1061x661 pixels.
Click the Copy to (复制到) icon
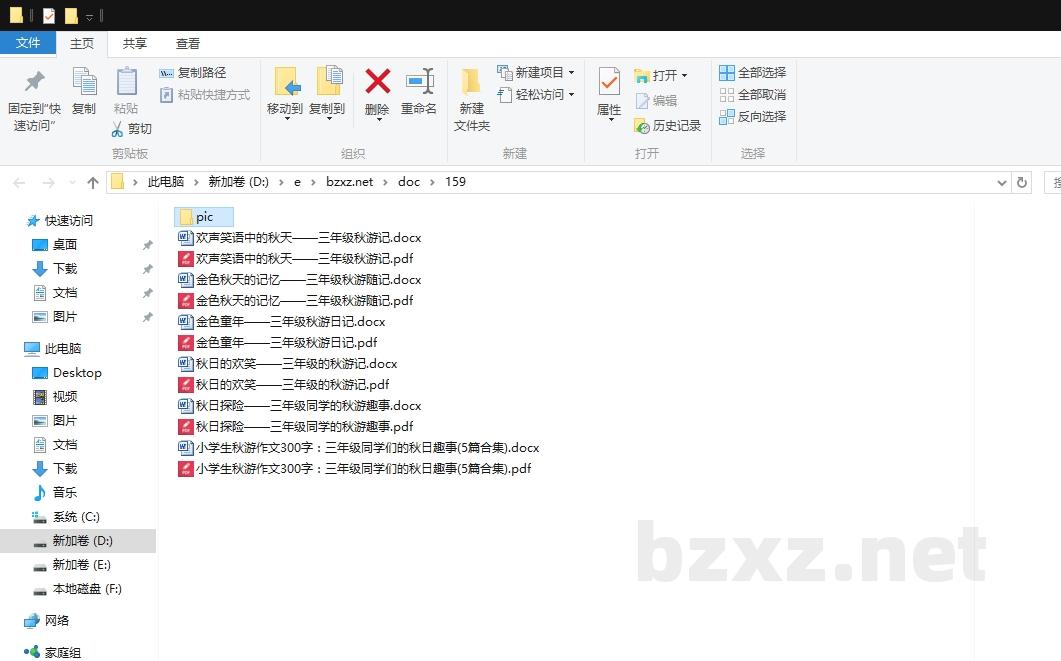(327, 83)
